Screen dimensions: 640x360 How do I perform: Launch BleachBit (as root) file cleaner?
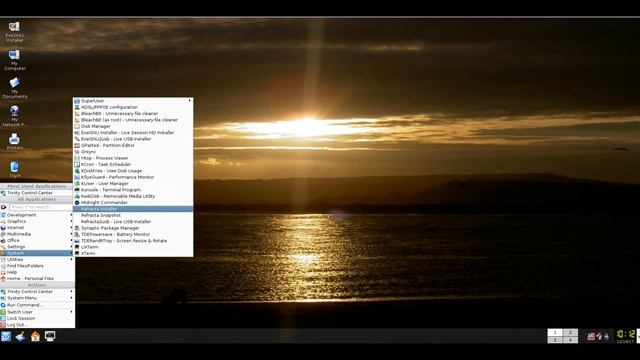(x=133, y=120)
